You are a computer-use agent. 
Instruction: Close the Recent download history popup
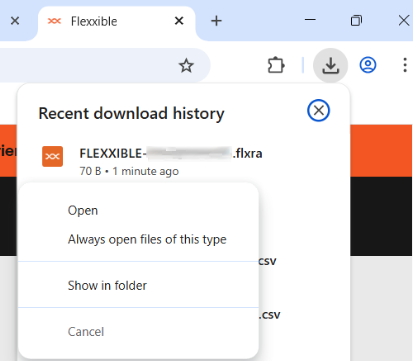[318, 110]
